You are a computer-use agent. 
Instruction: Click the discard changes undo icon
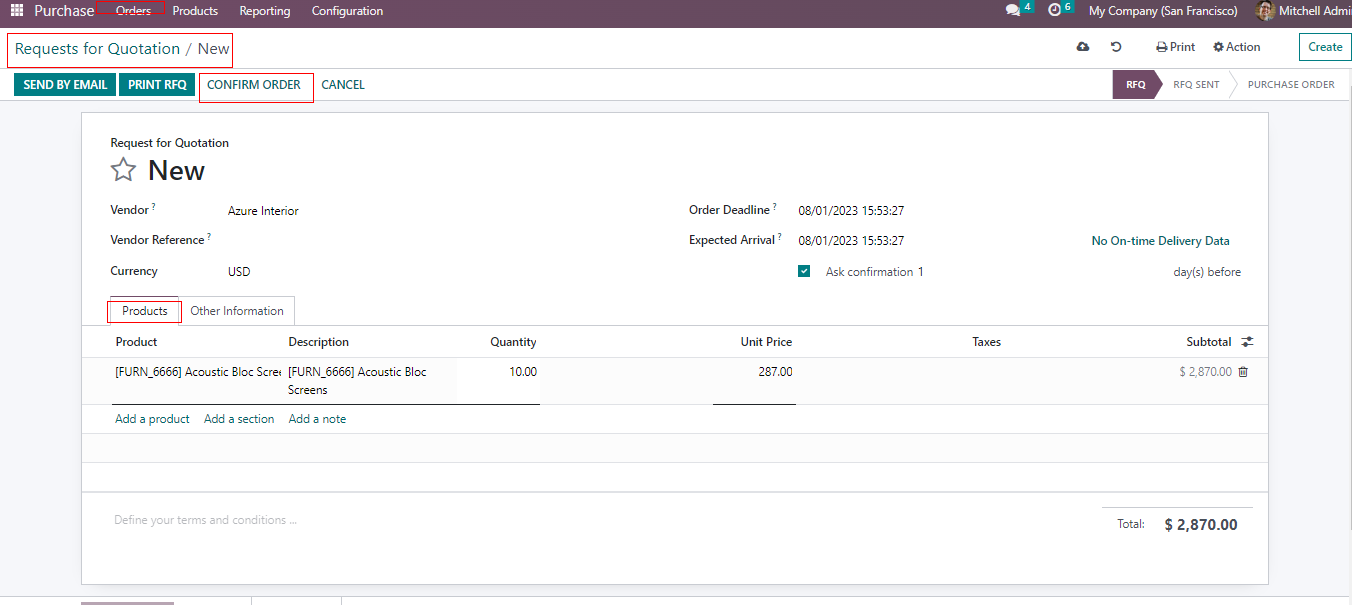(x=1116, y=47)
